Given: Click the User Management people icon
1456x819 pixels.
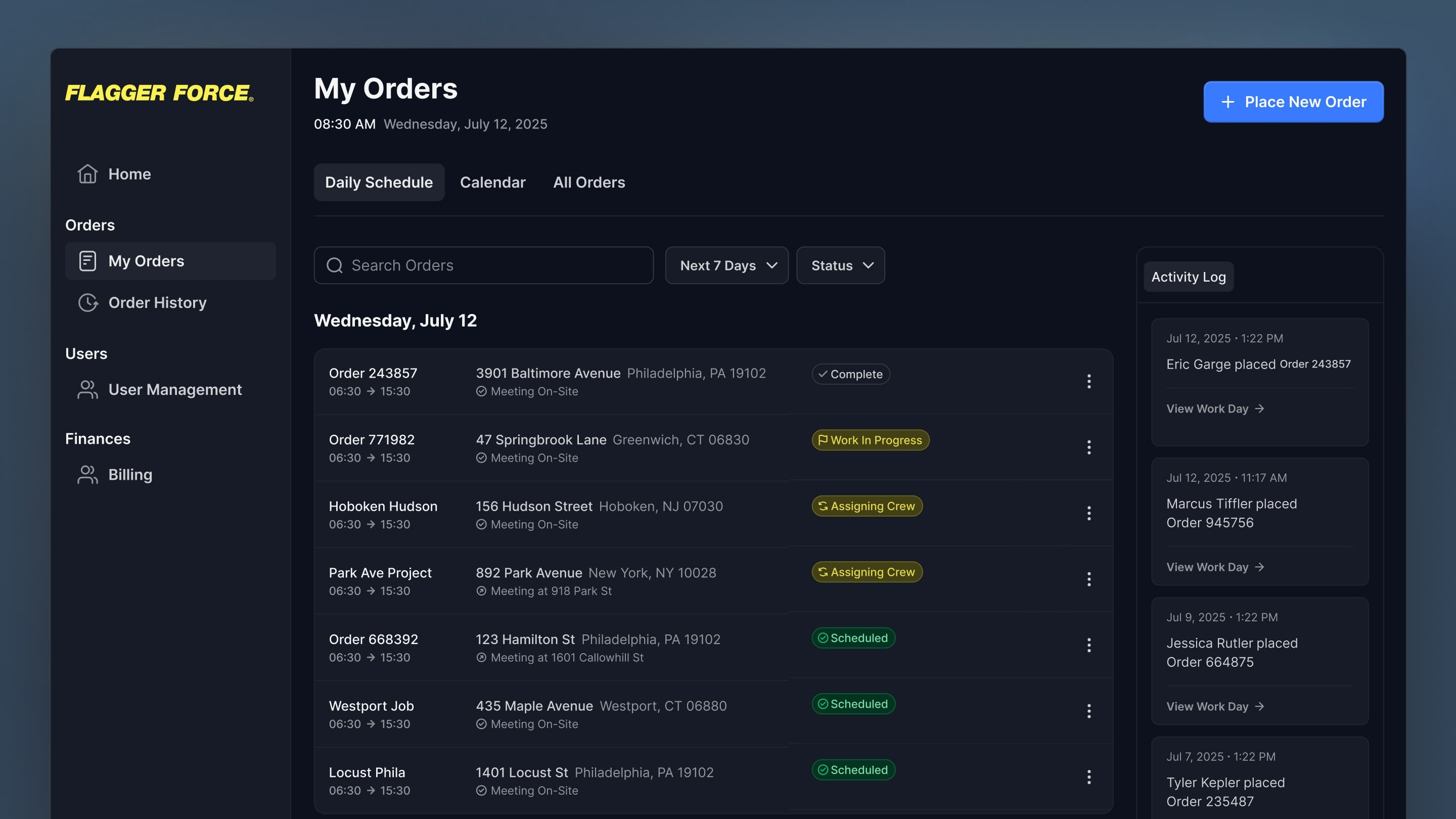Looking at the screenshot, I should coord(87,390).
